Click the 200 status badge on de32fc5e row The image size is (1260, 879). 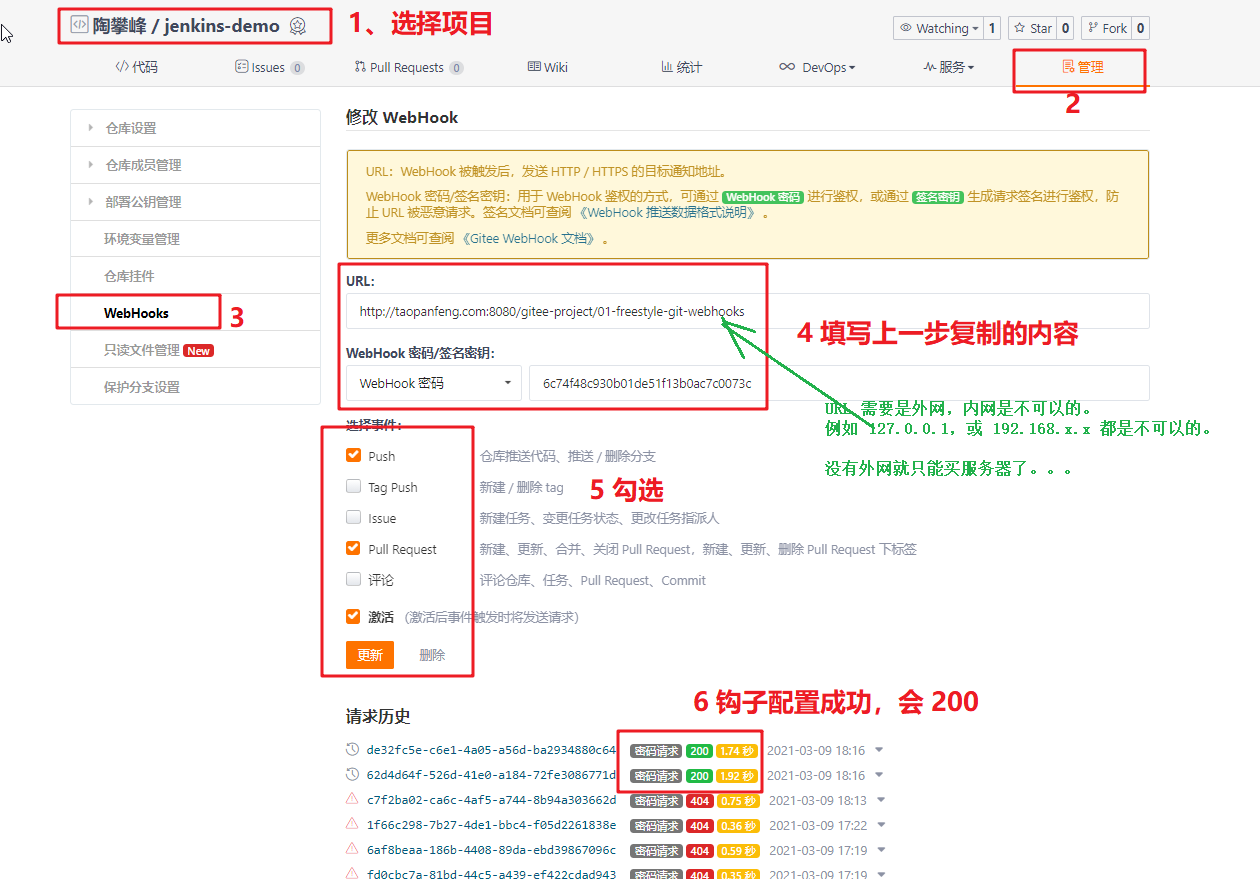(x=699, y=751)
